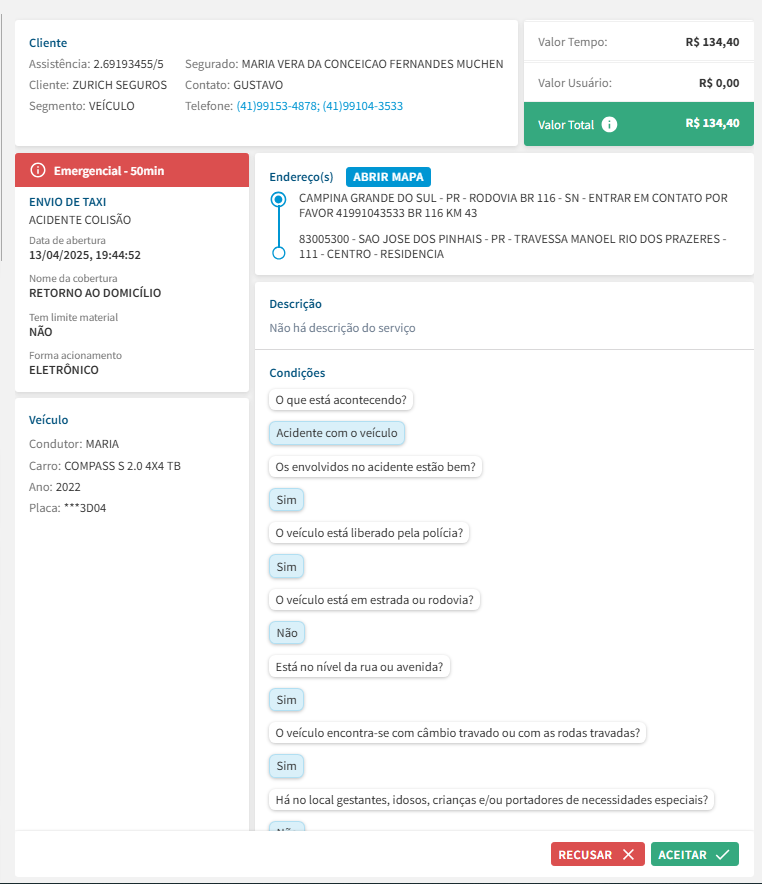The width and height of the screenshot is (762, 884).
Task: Select the 'Acidente com o veículo' answer
Action: (x=337, y=433)
